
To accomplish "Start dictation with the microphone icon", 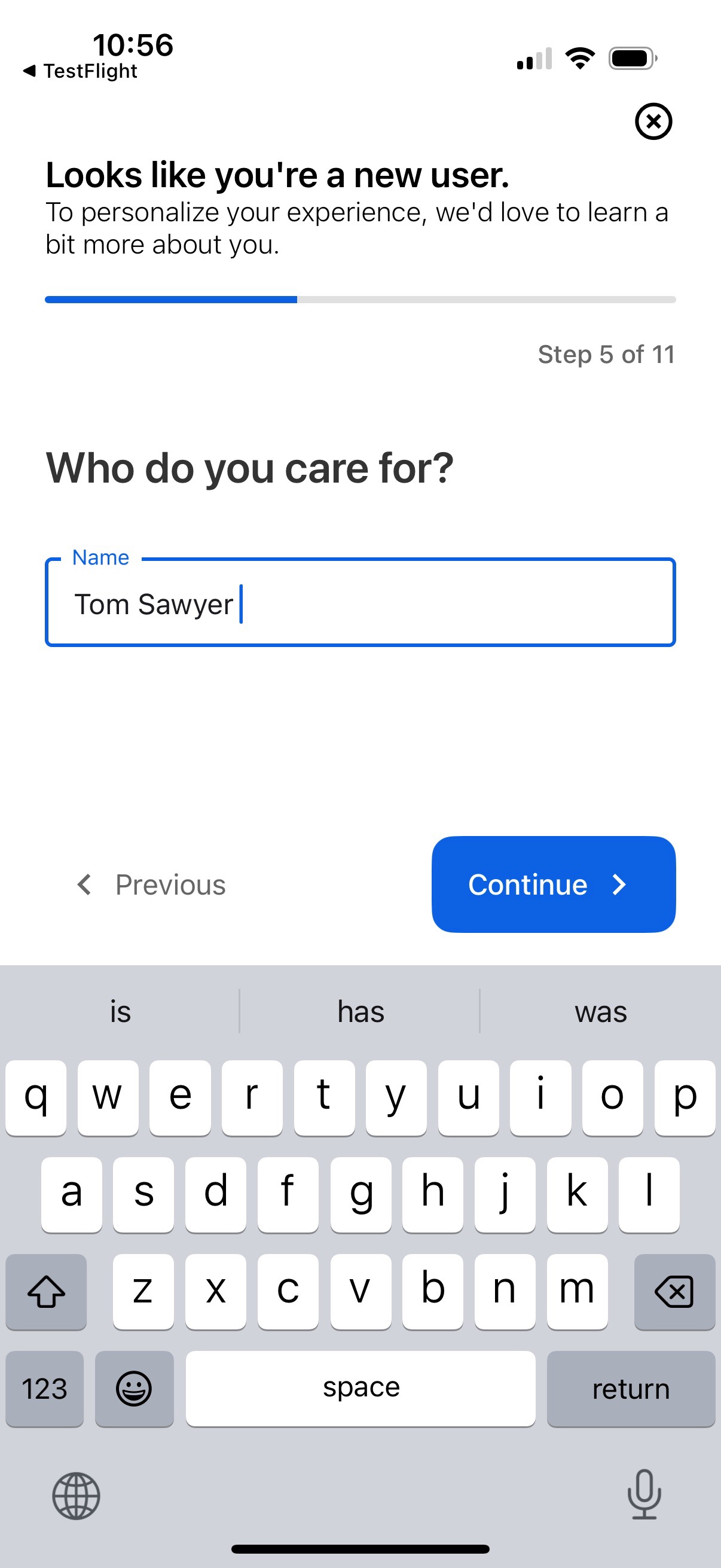I will pos(644,1494).
